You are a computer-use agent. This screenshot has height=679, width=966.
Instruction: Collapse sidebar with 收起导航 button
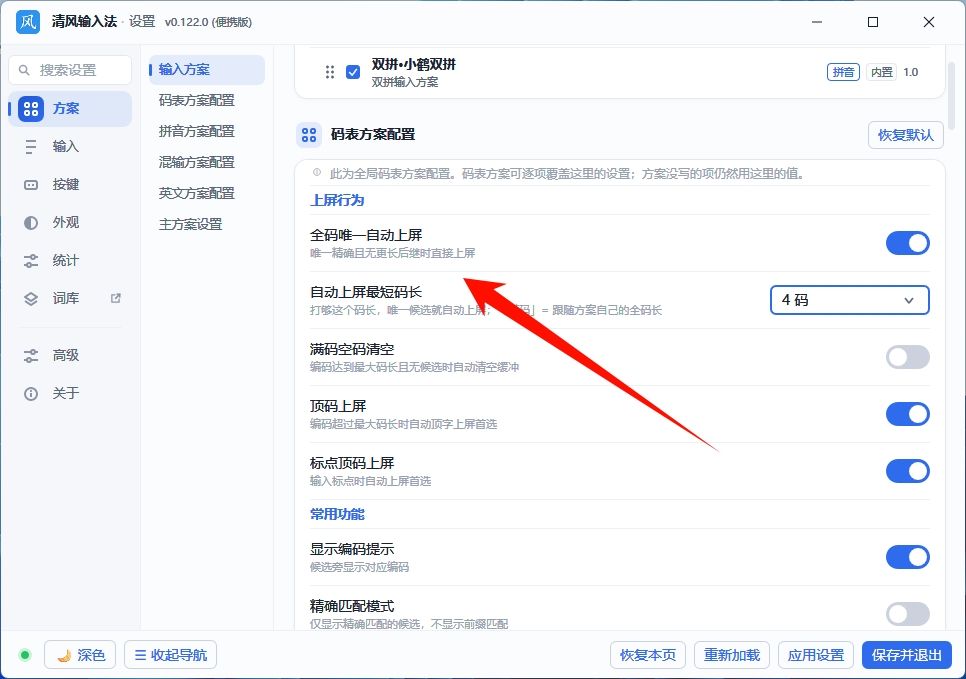pyautogui.click(x=171, y=655)
